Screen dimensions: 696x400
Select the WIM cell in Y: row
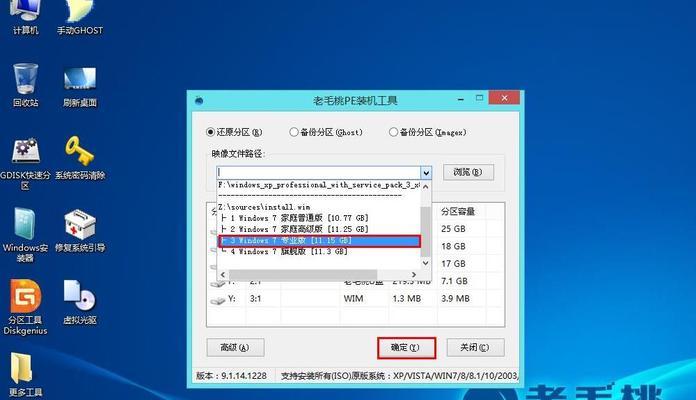point(353,299)
